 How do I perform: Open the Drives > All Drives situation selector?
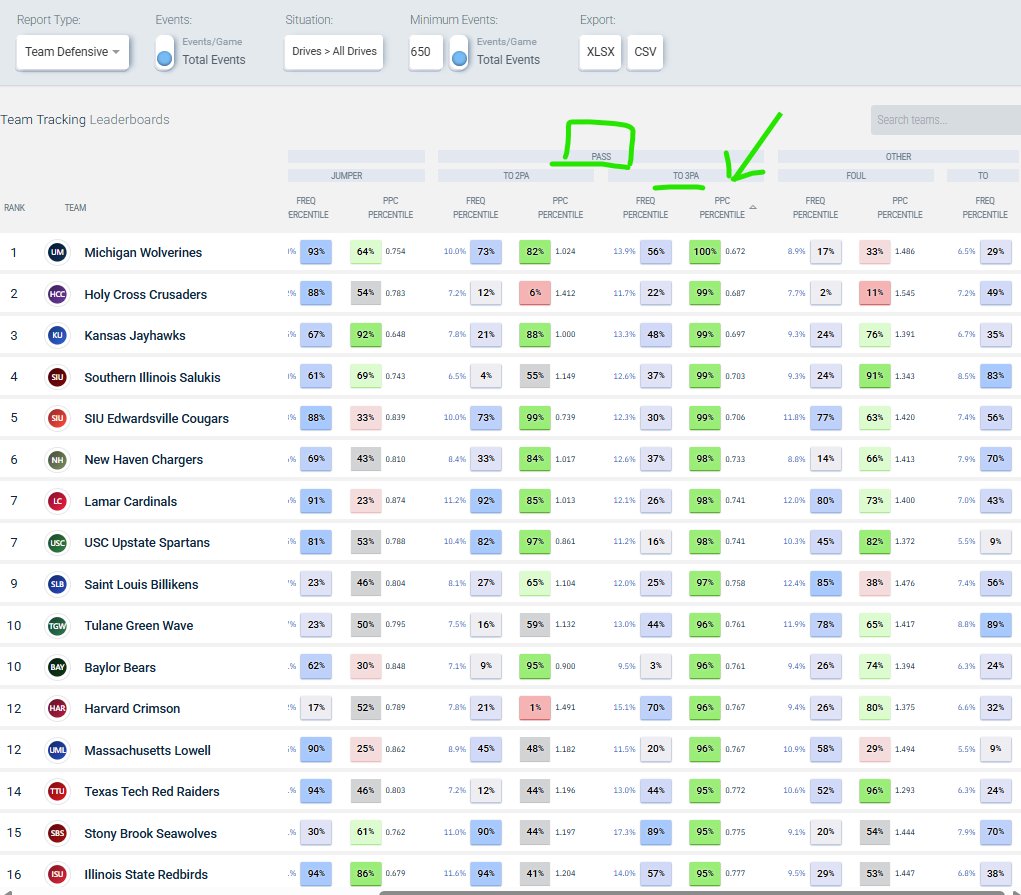334,51
